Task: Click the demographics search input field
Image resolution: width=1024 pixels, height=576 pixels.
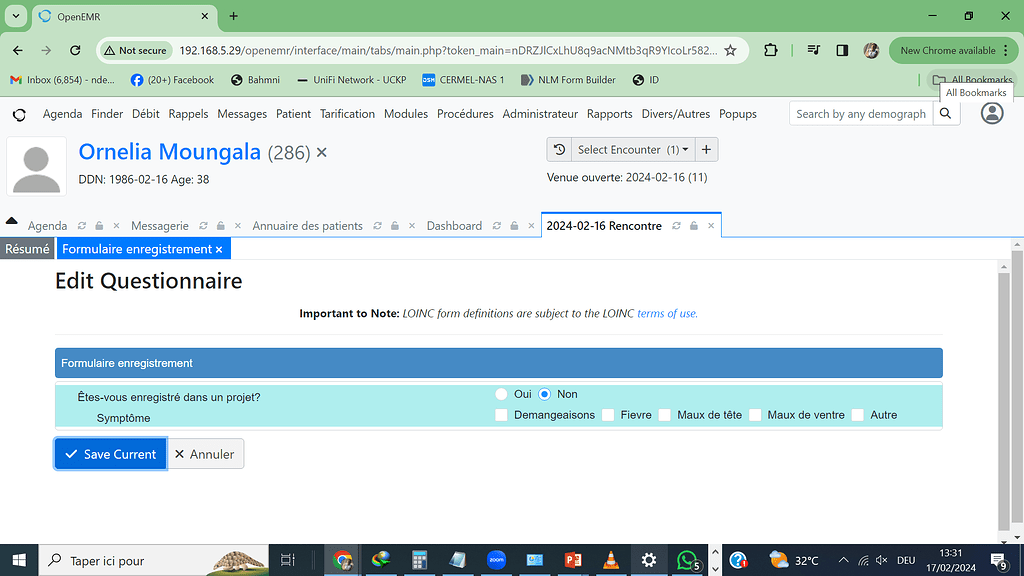Action: point(860,114)
